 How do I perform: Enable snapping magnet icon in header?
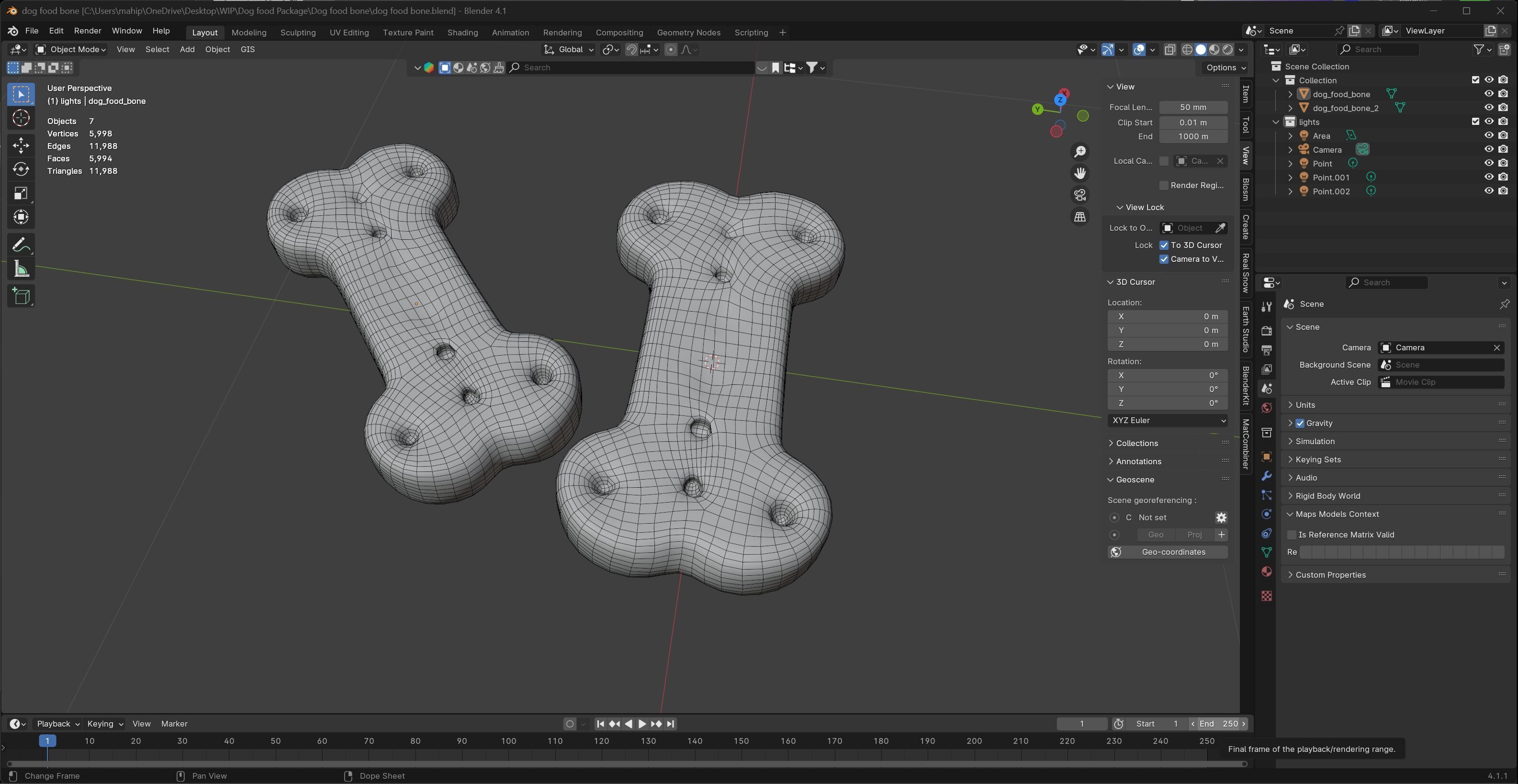point(631,49)
